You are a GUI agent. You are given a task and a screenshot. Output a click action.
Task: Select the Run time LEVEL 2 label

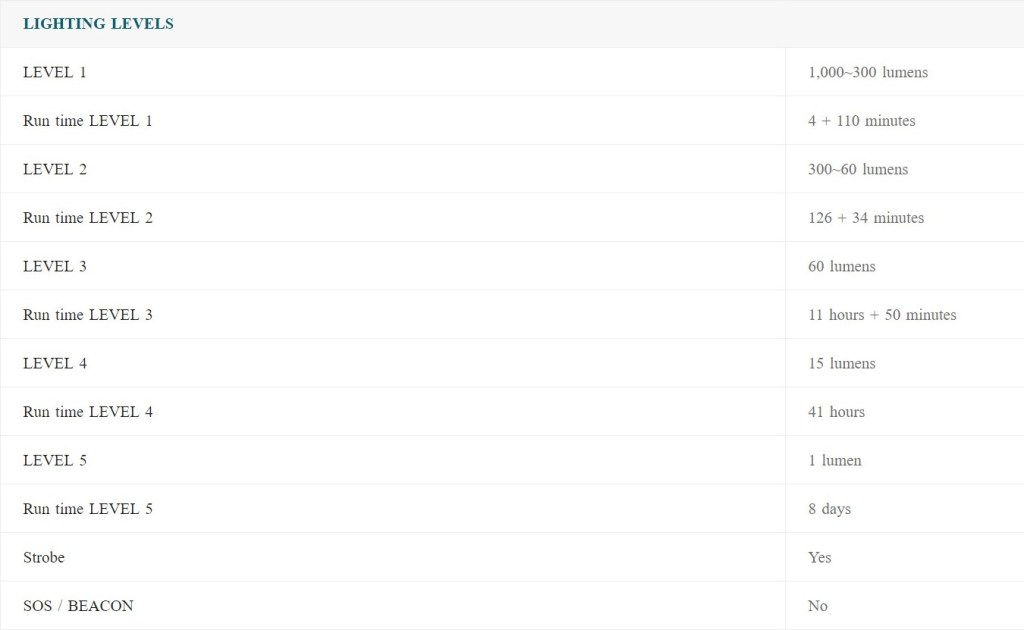tap(88, 218)
